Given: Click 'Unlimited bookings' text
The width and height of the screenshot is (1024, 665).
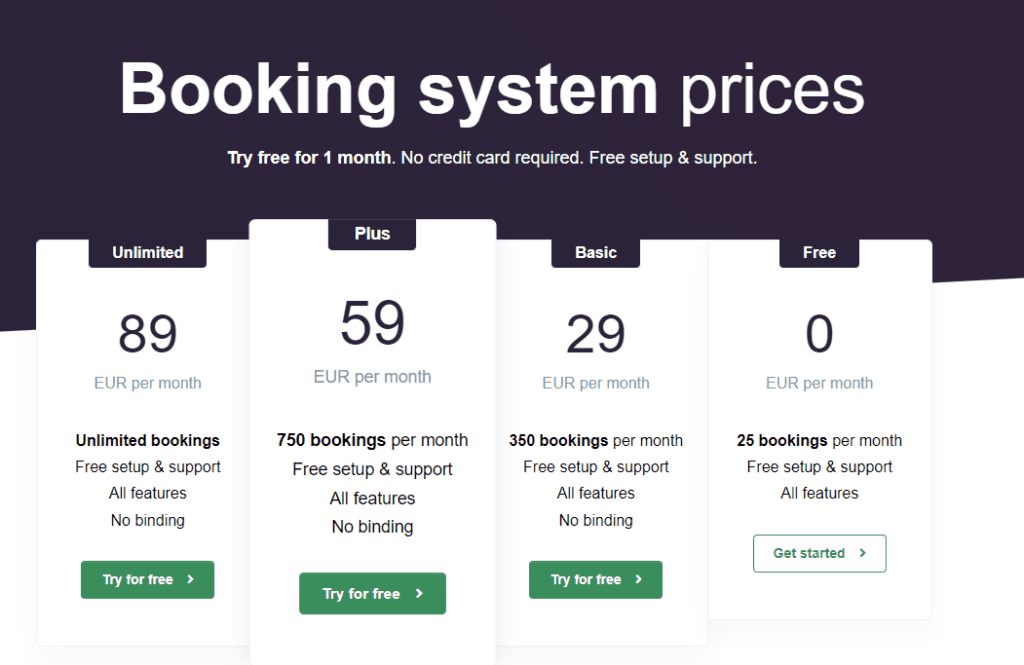Looking at the screenshot, I should coord(148,440).
